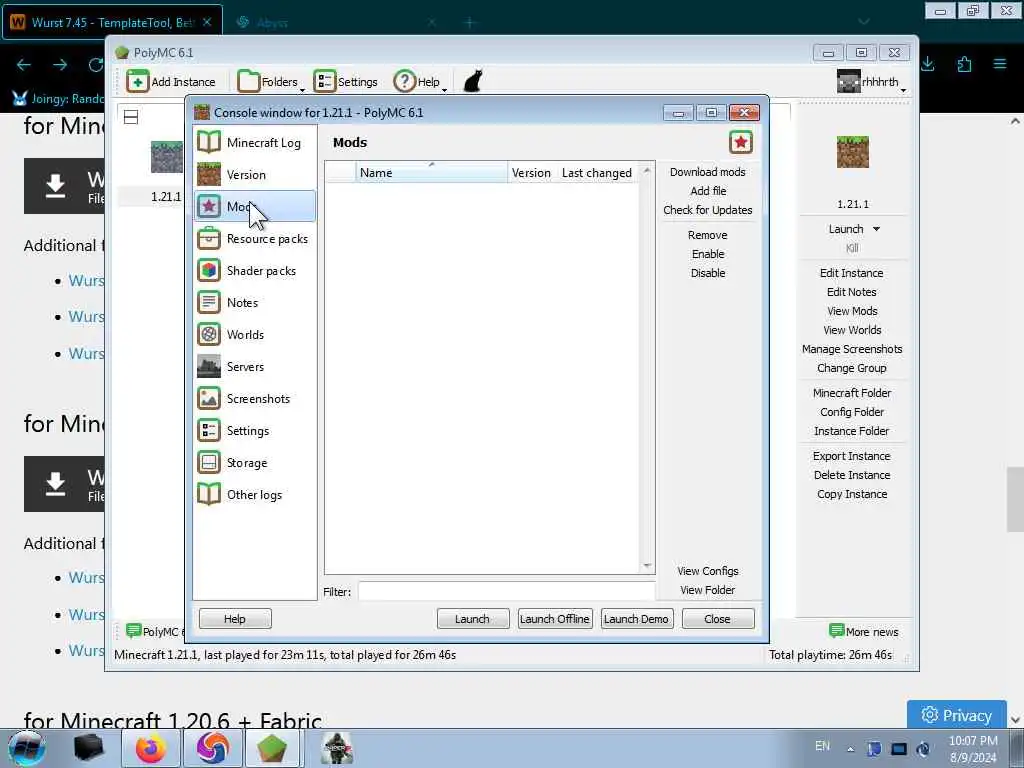
Task: Click View Mods in PolyMC sidebar
Action: coord(852,311)
